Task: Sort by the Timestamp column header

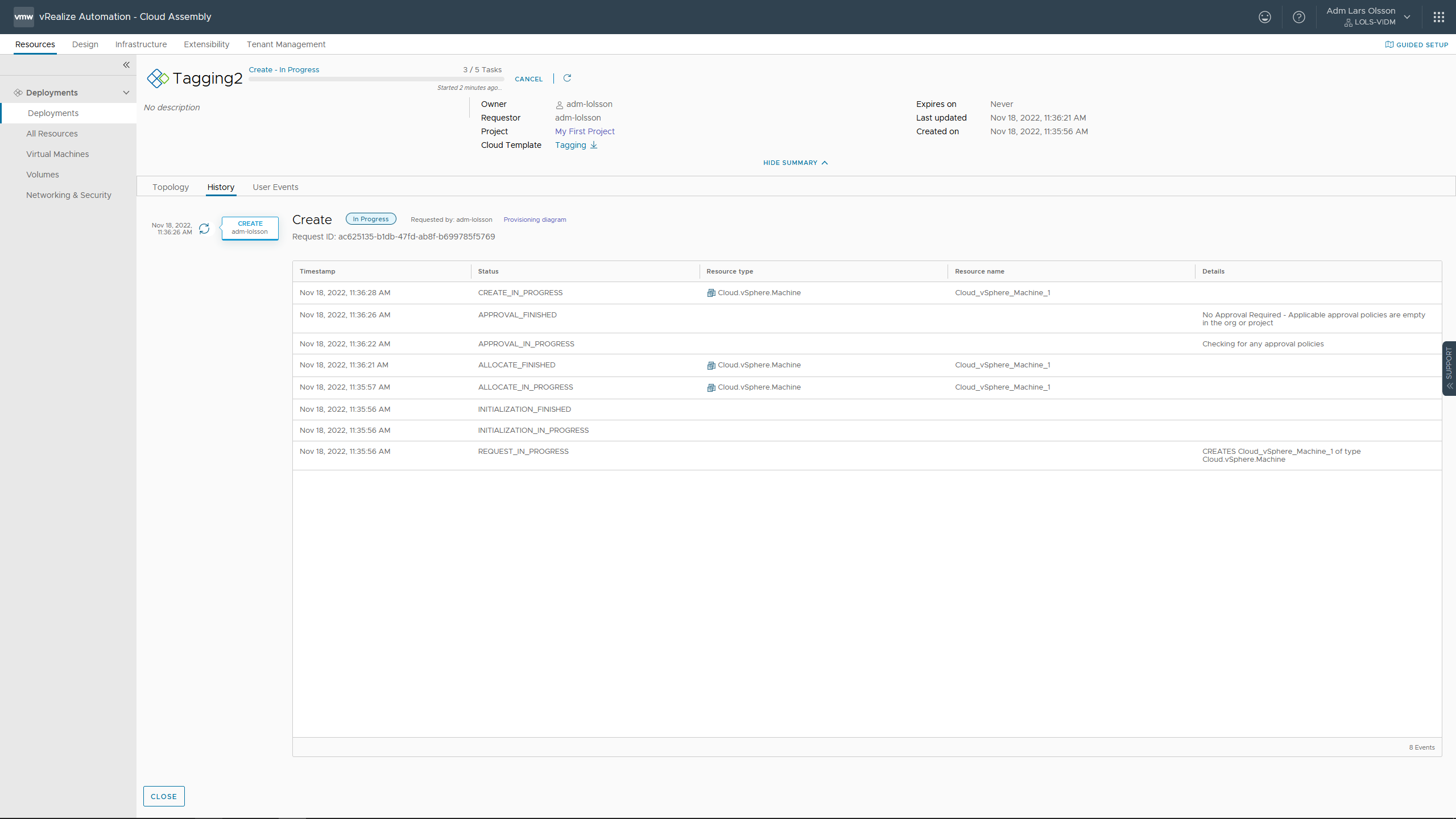Action: point(317,271)
